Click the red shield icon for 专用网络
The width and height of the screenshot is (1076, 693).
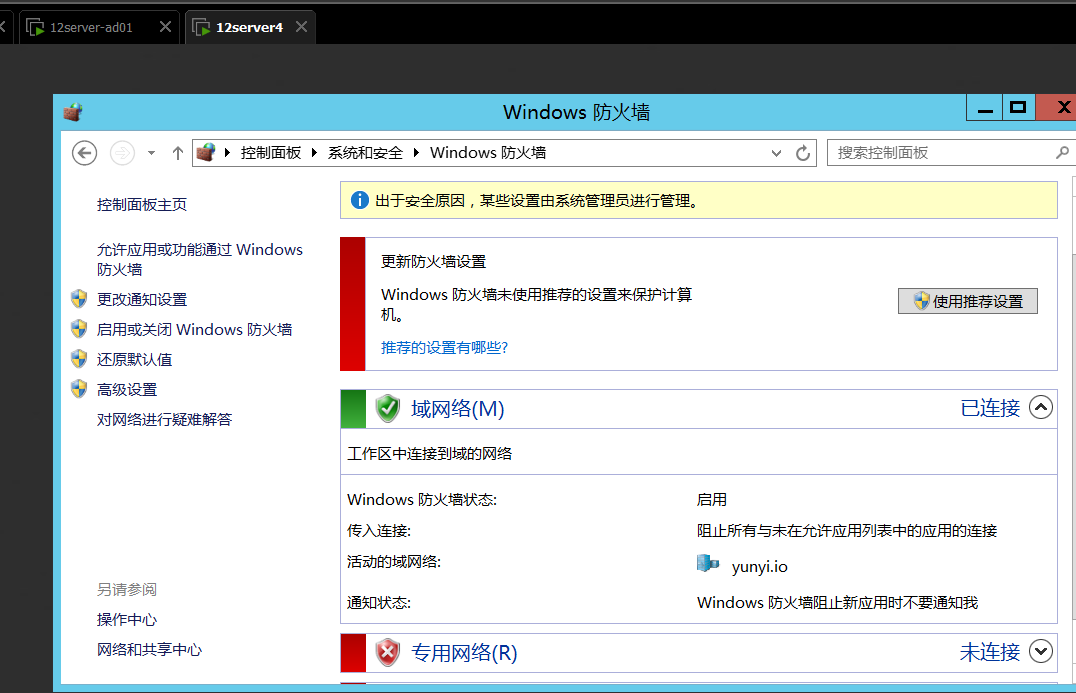[x=388, y=653]
